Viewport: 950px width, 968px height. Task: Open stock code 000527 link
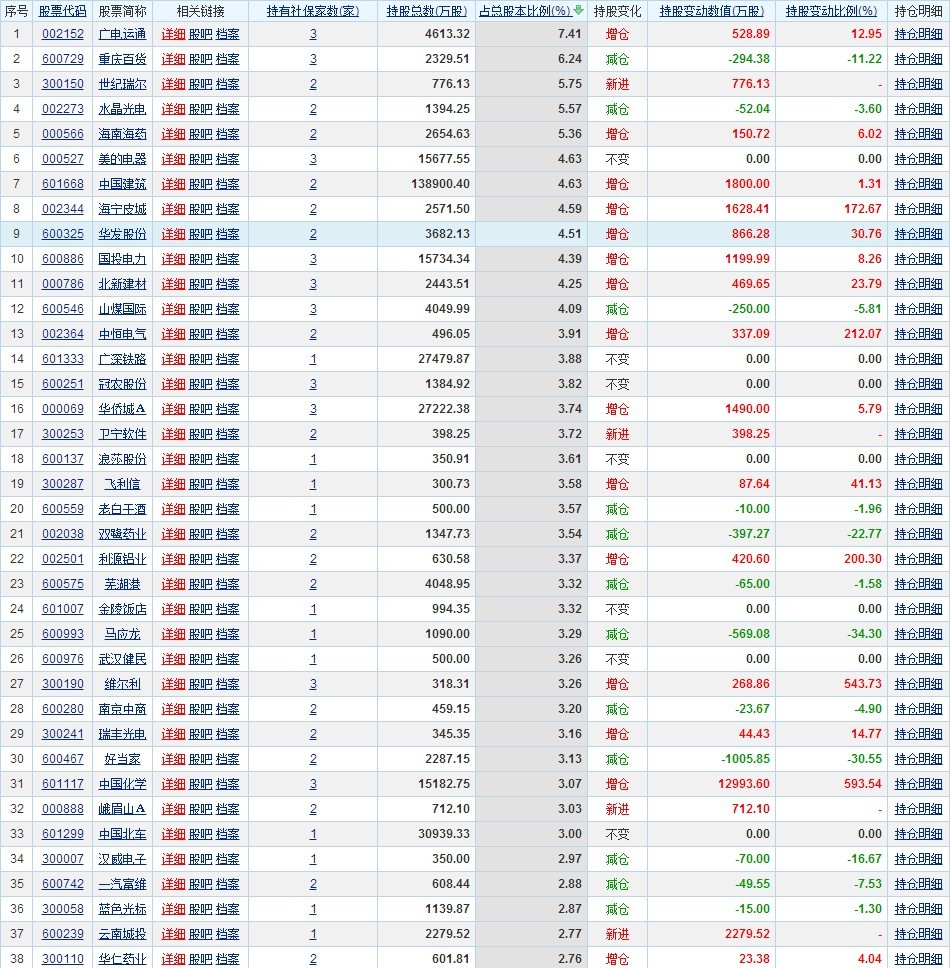(x=62, y=159)
